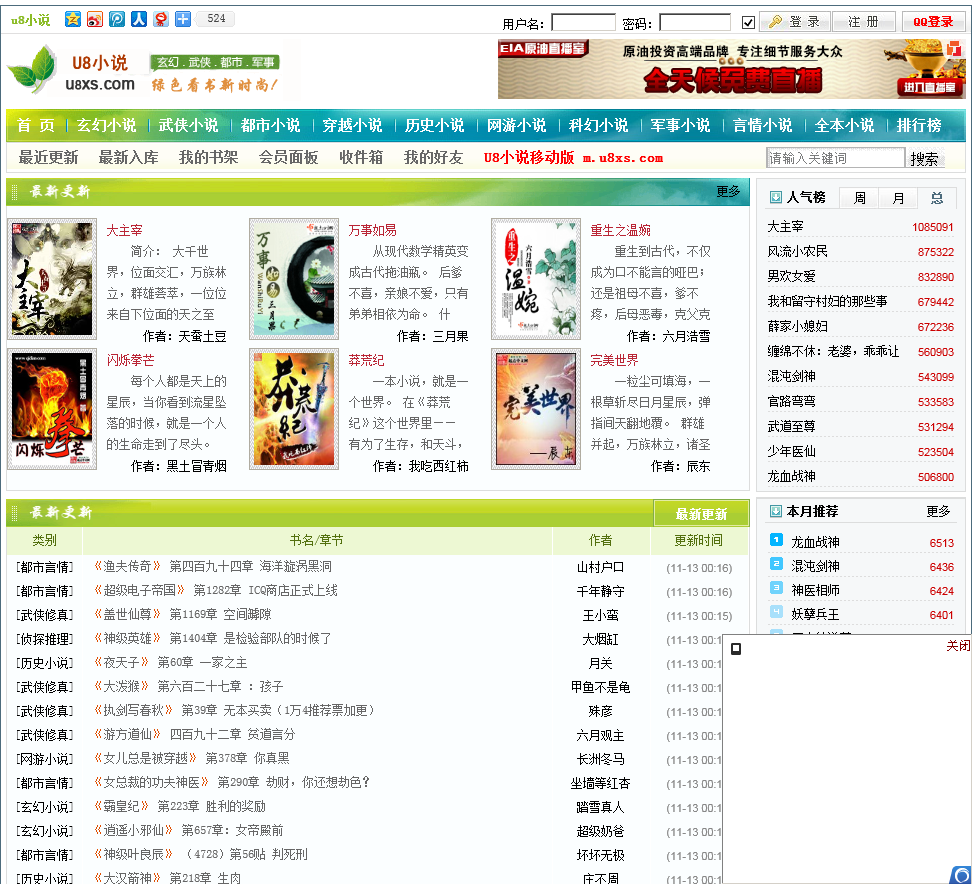Click rank 4 badge beside 妖孽兵王

coord(776,612)
